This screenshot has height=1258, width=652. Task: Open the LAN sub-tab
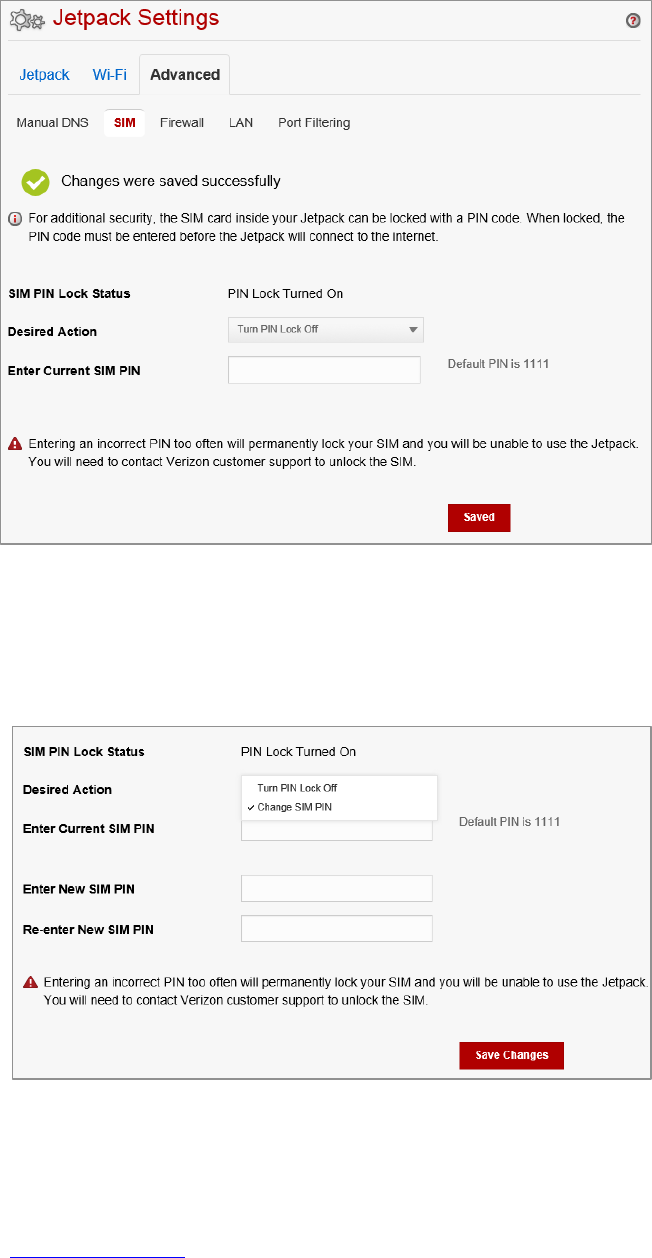click(x=241, y=123)
